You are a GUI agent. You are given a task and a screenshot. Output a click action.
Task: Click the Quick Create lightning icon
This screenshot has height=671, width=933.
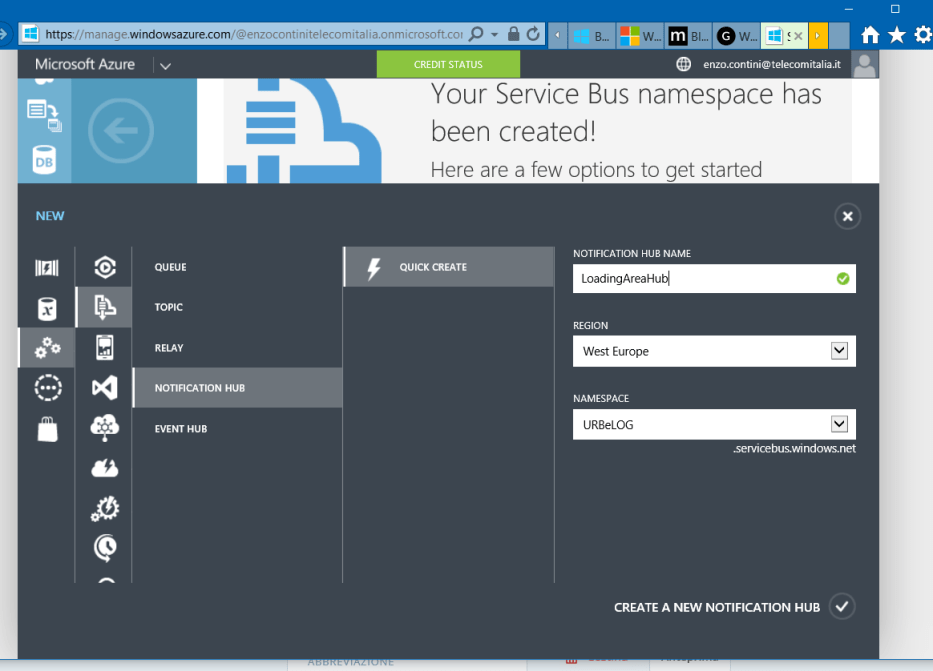[x=373, y=267]
